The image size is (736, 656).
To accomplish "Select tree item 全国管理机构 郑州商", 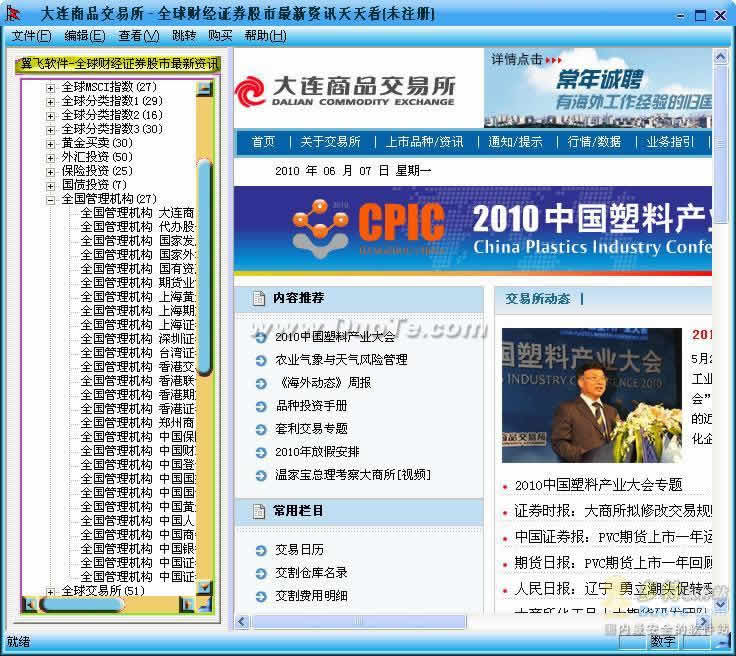I will pos(138,423).
